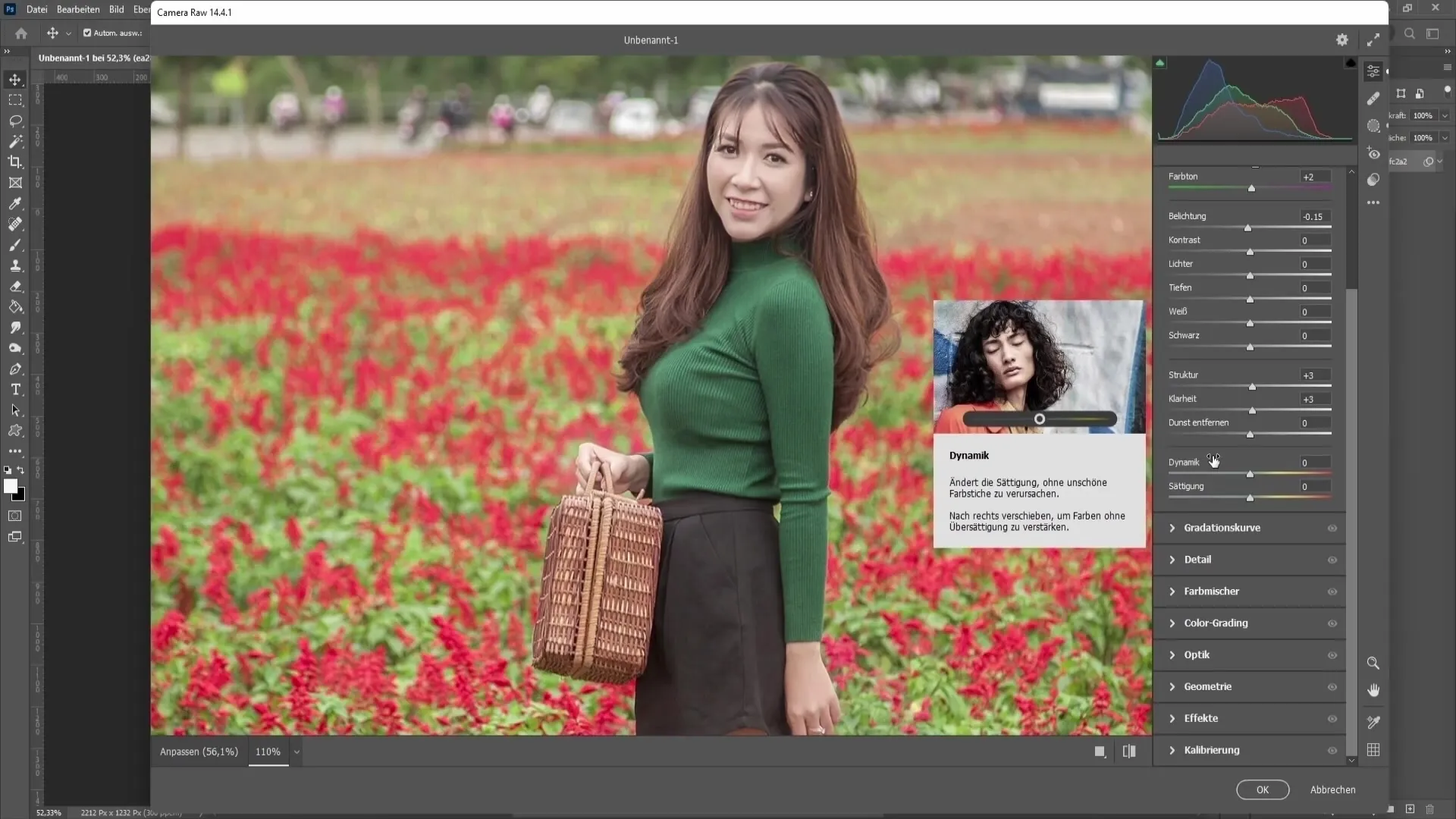Toggle Gradationskurve visibility eye

(x=1332, y=529)
